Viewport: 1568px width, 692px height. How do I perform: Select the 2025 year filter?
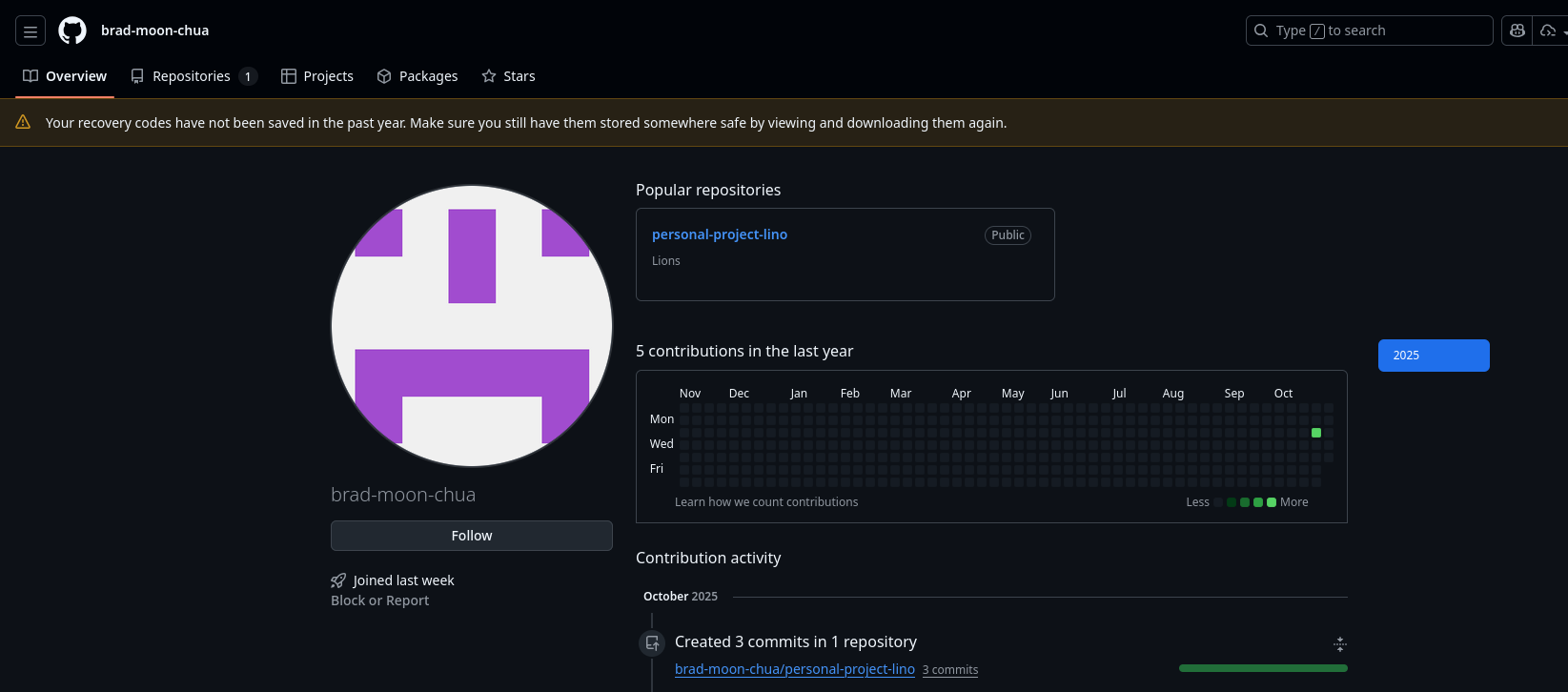point(1433,356)
